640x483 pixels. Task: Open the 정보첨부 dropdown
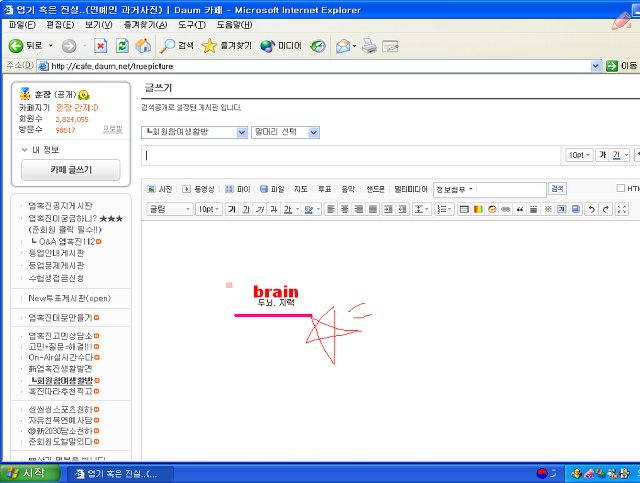pyautogui.click(x=454, y=189)
